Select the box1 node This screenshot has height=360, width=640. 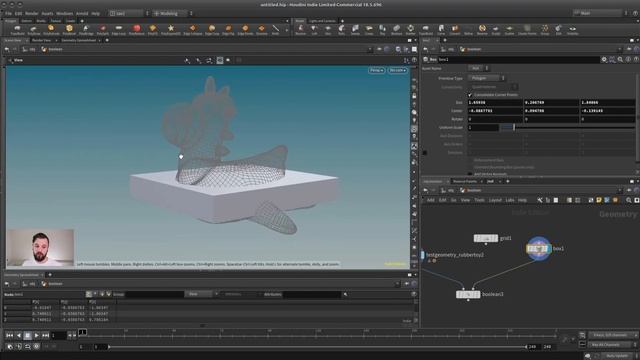click(538, 248)
